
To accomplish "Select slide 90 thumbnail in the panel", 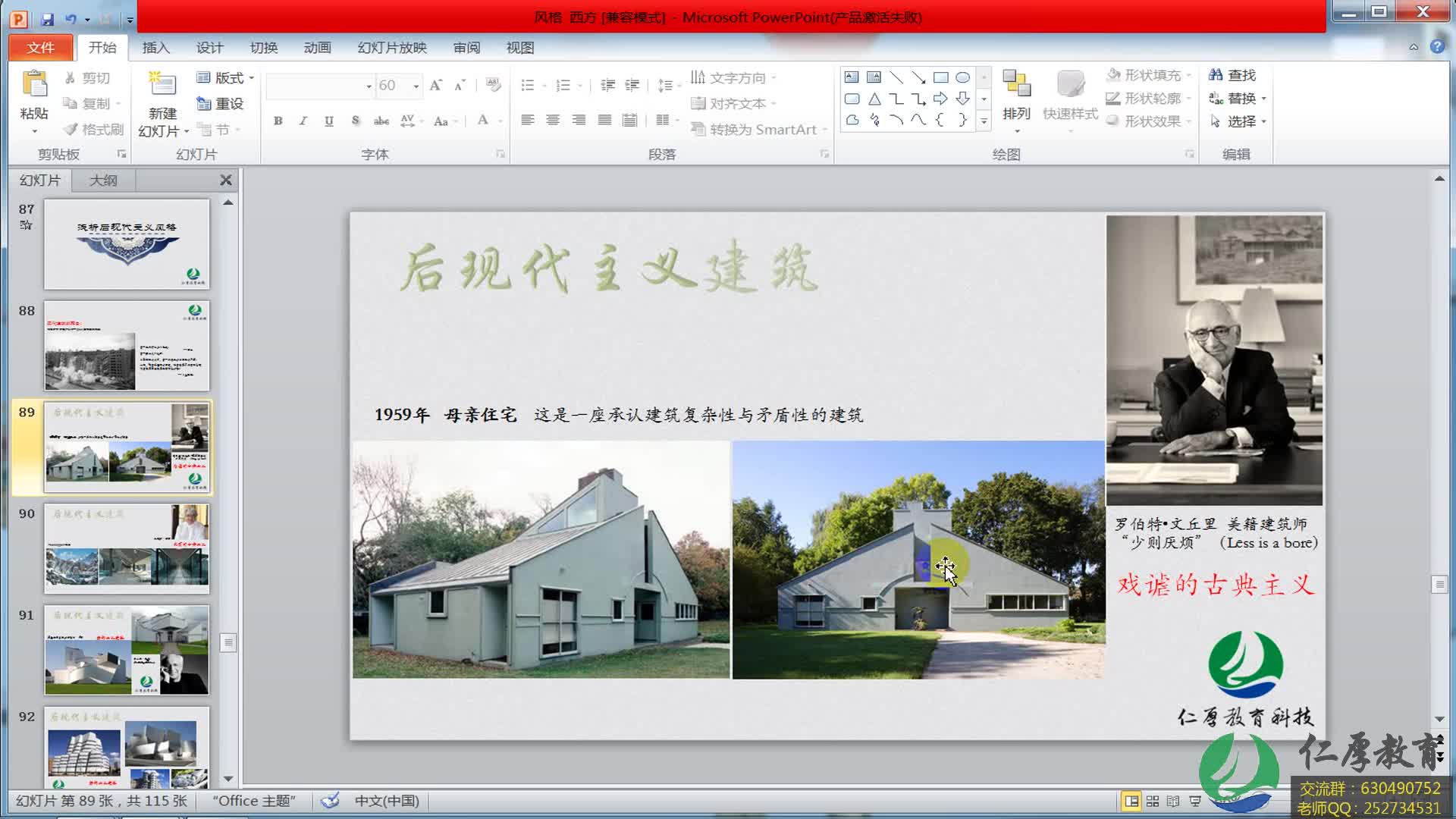I will pos(126,548).
